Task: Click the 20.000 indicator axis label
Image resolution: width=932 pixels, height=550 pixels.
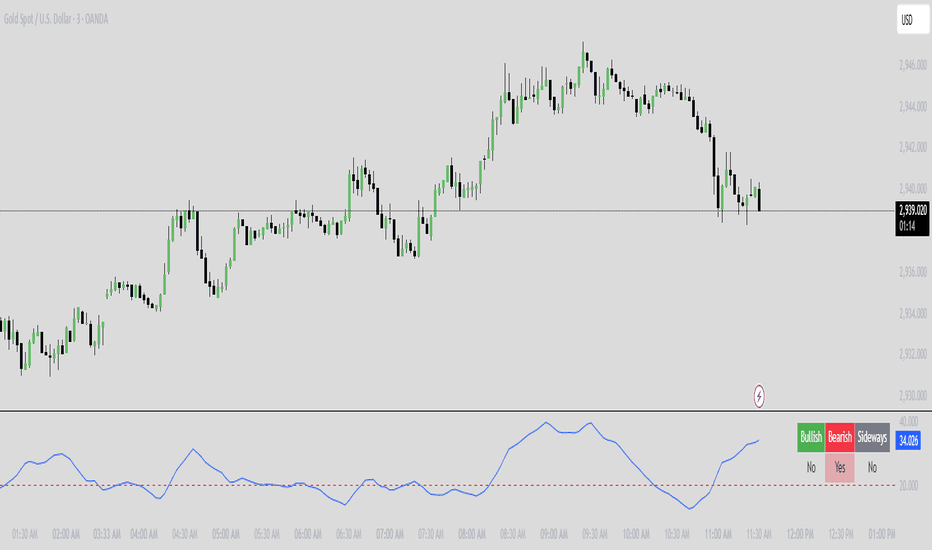Action: [908, 486]
